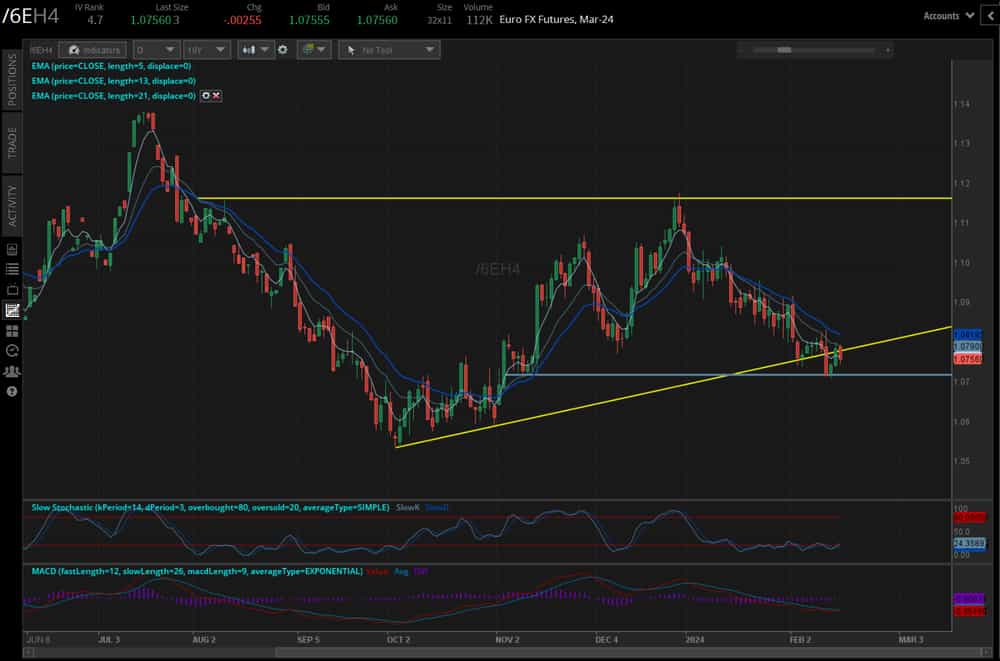Click the IV Rank value 4.7
The width and height of the screenshot is (1000, 661).
pyautogui.click(x=95, y=20)
